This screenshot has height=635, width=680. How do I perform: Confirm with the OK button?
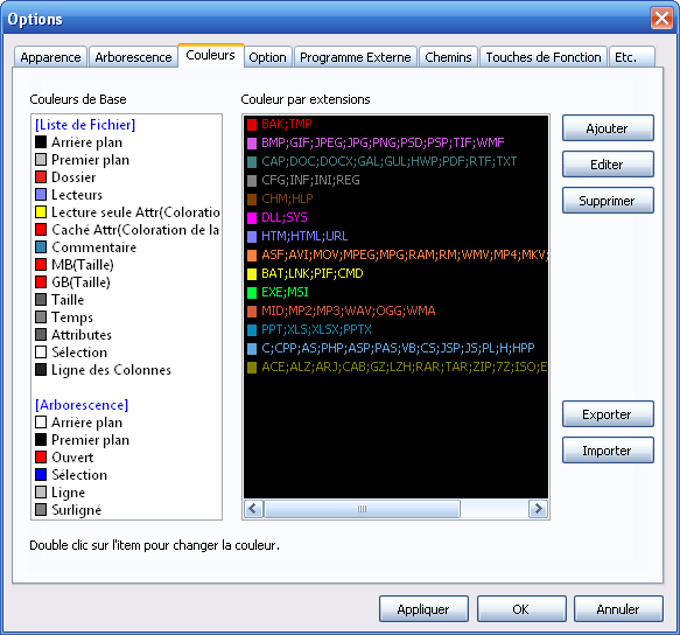click(x=521, y=609)
